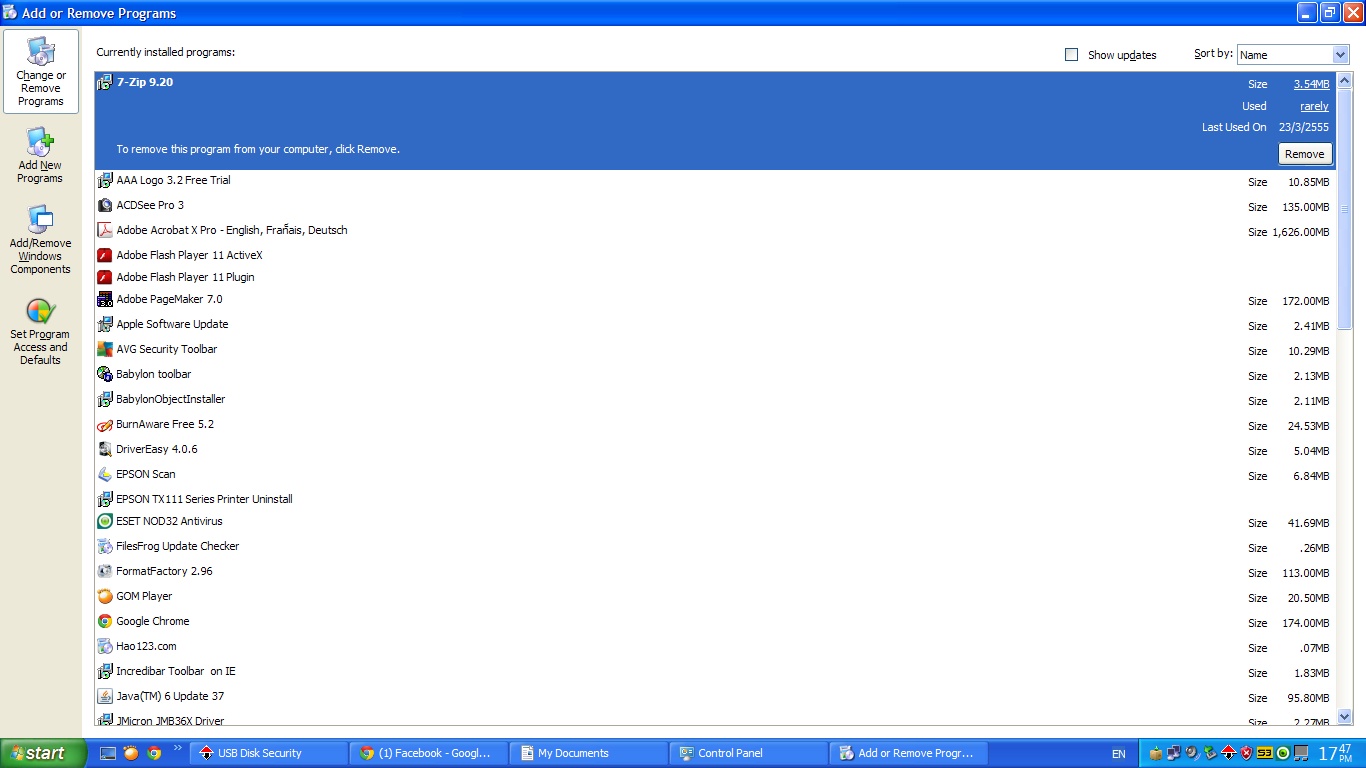
Task: Click Remove button for 7-Zip 9.20
Action: click(x=1305, y=154)
